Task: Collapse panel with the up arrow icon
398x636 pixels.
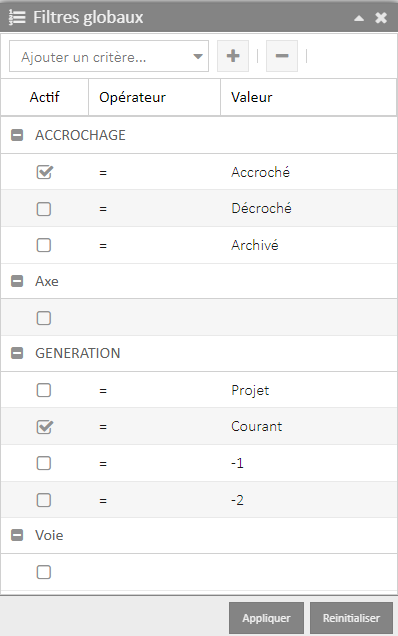Action: [x=359, y=18]
